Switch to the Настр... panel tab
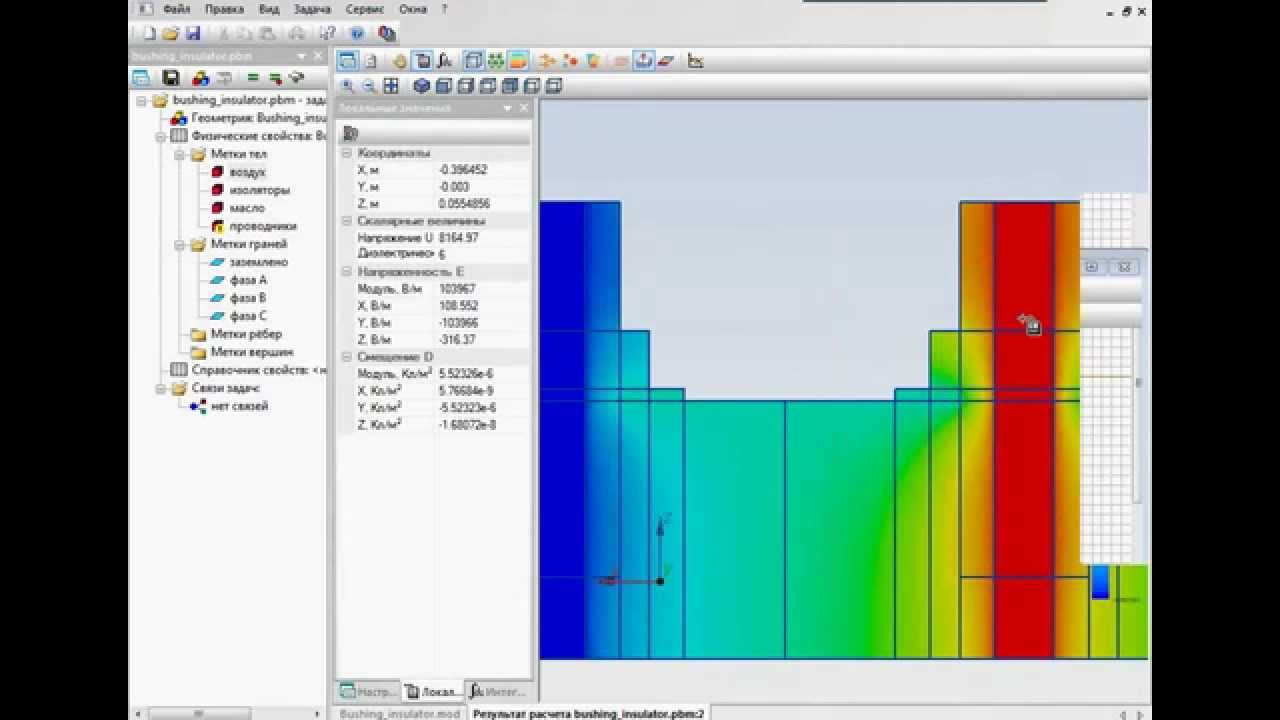The image size is (1280, 720). 368,691
